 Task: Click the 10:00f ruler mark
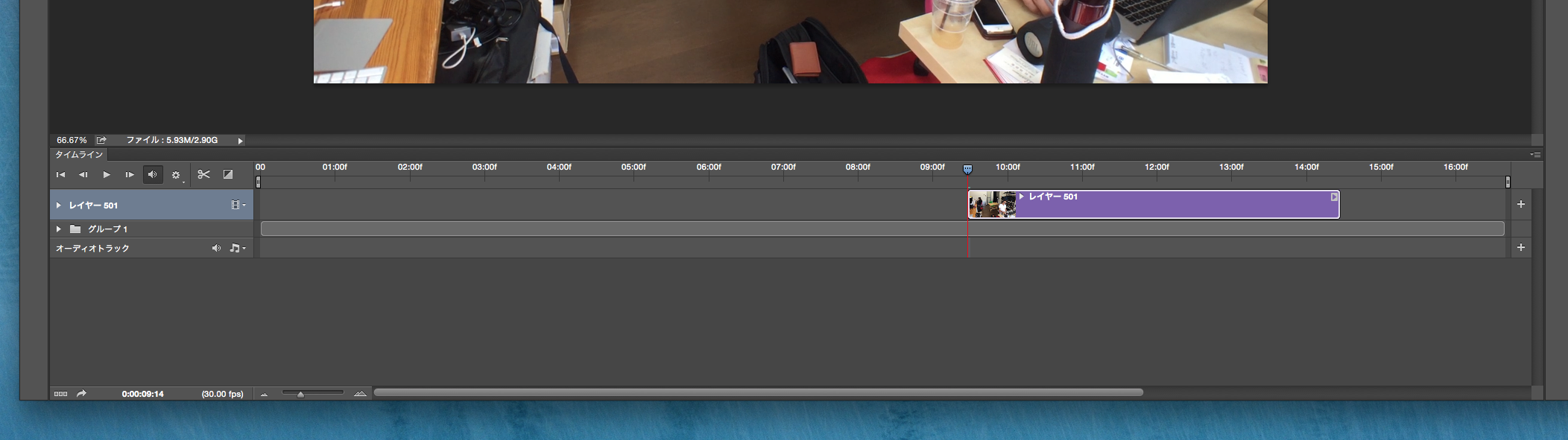click(x=1008, y=168)
